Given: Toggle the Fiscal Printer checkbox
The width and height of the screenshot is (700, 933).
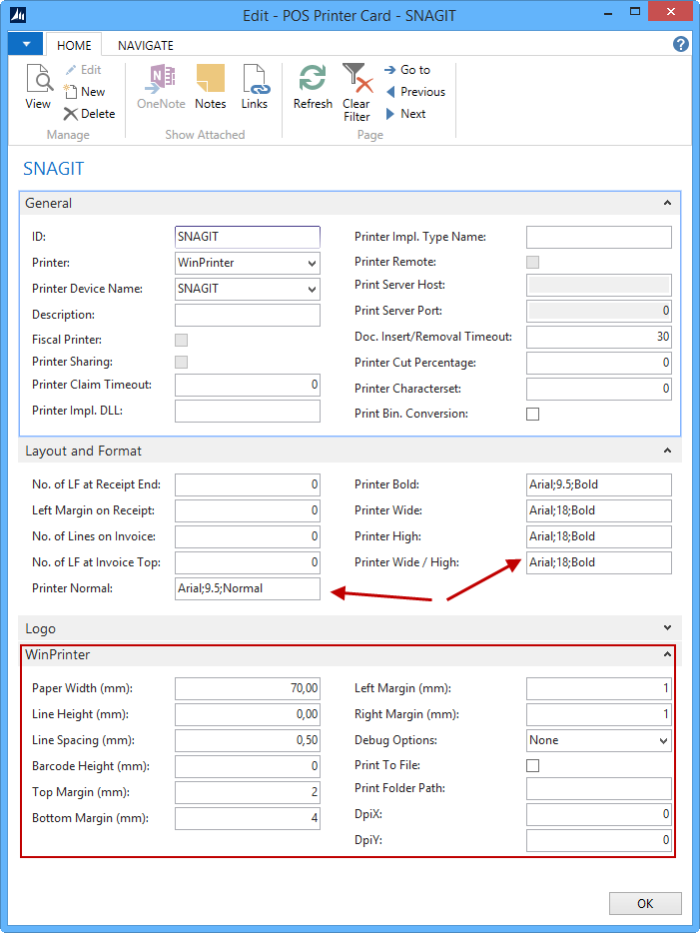Looking at the screenshot, I should coord(181,340).
